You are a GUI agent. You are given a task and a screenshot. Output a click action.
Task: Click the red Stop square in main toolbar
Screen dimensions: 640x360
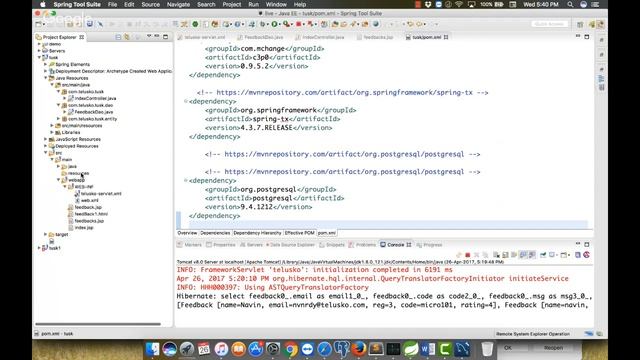tap(299, 24)
